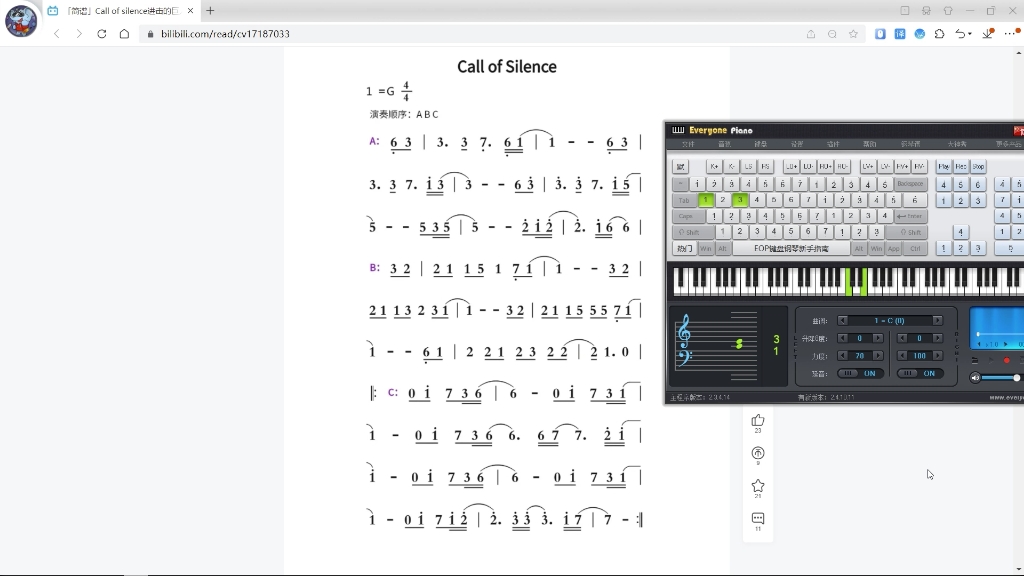The width and height of the screenshot is (1024, 576).
Task: Click the K- key button
Action: coord(731,167)
